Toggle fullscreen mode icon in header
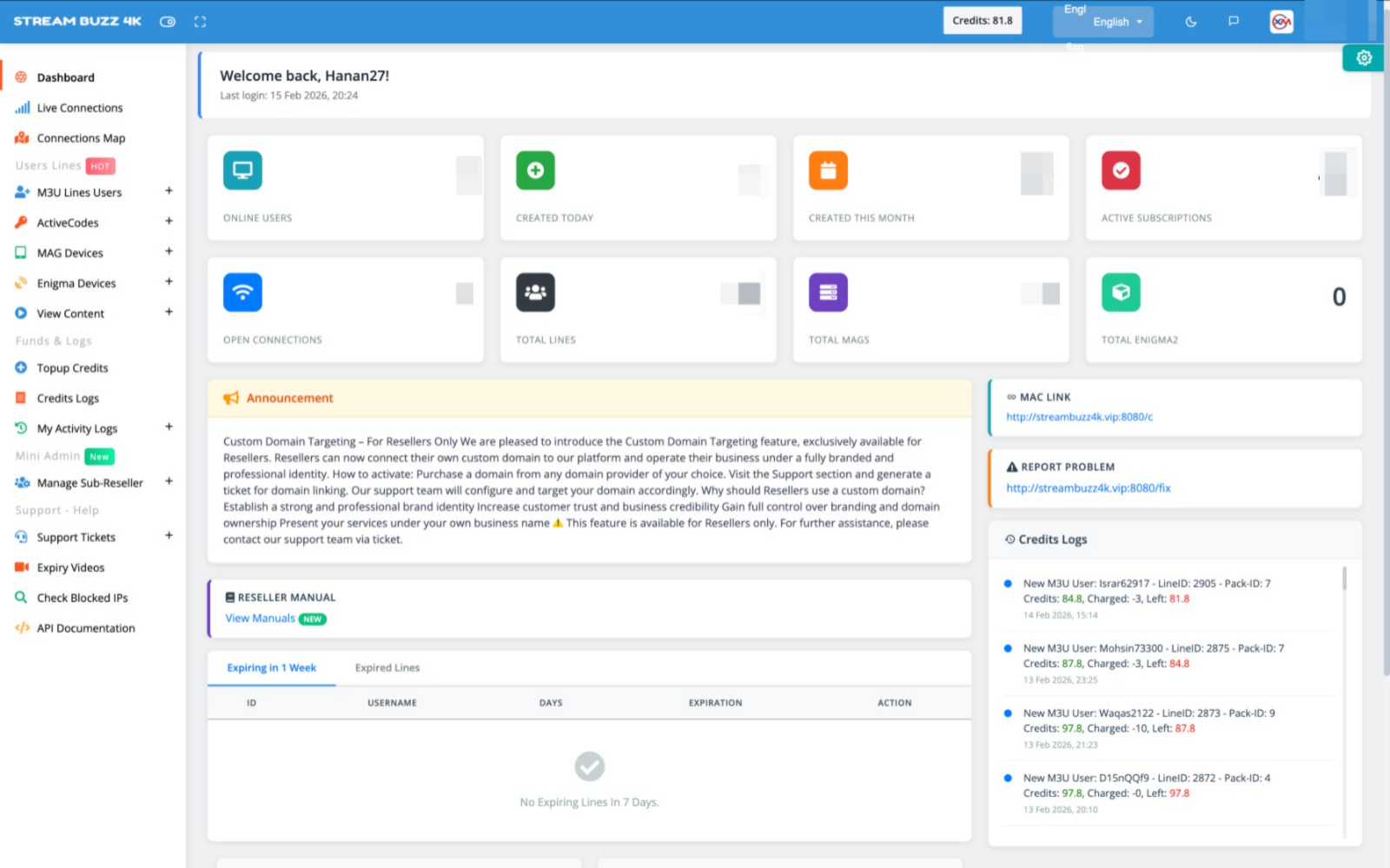The image size is (1390, 868). 200,22
